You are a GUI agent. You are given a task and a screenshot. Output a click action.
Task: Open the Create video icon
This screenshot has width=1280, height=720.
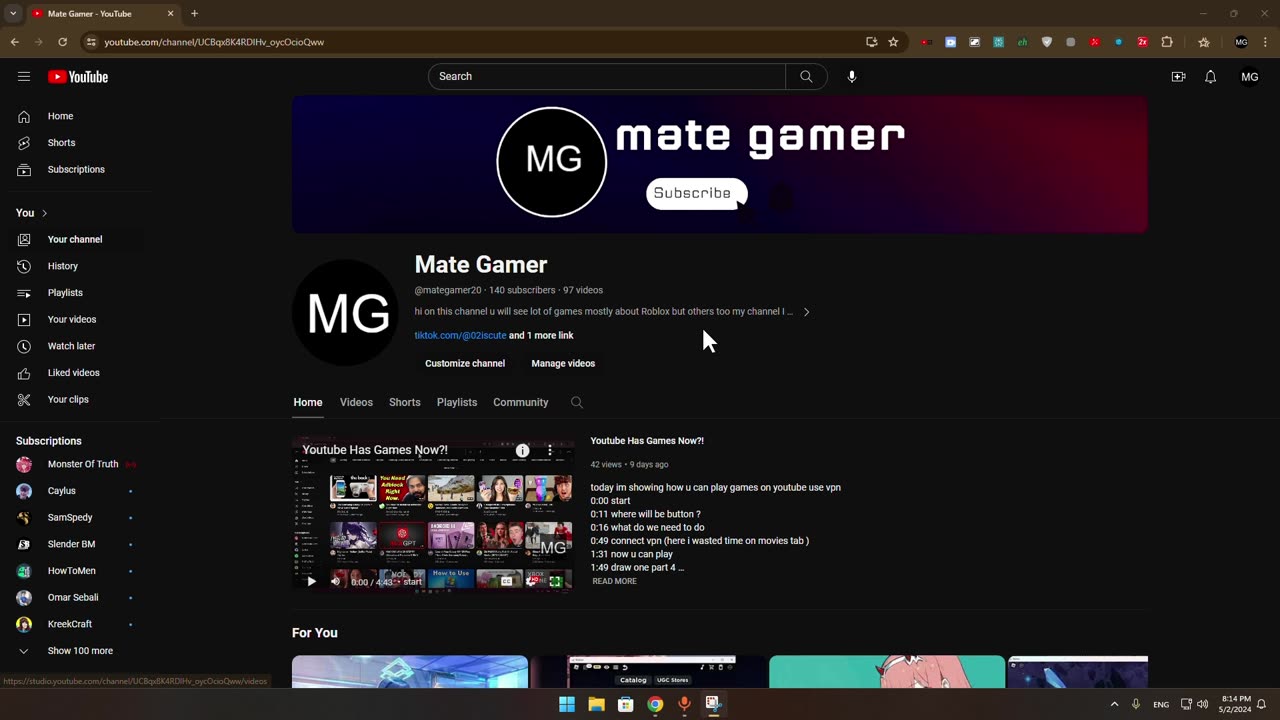click(1179, 77)
